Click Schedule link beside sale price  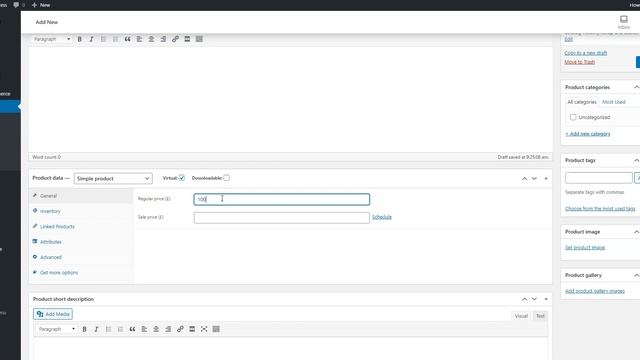382,217
